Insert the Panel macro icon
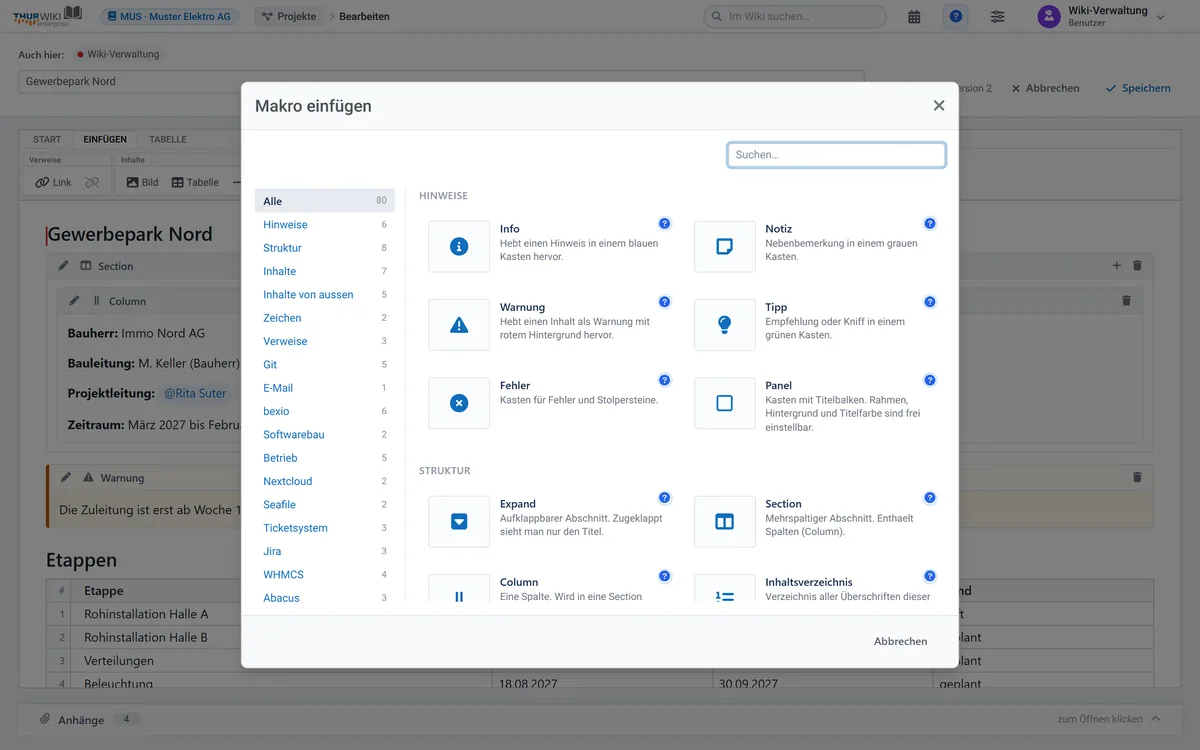The height and width of the screenshot is (750, 1200). (x=725, y=403)
